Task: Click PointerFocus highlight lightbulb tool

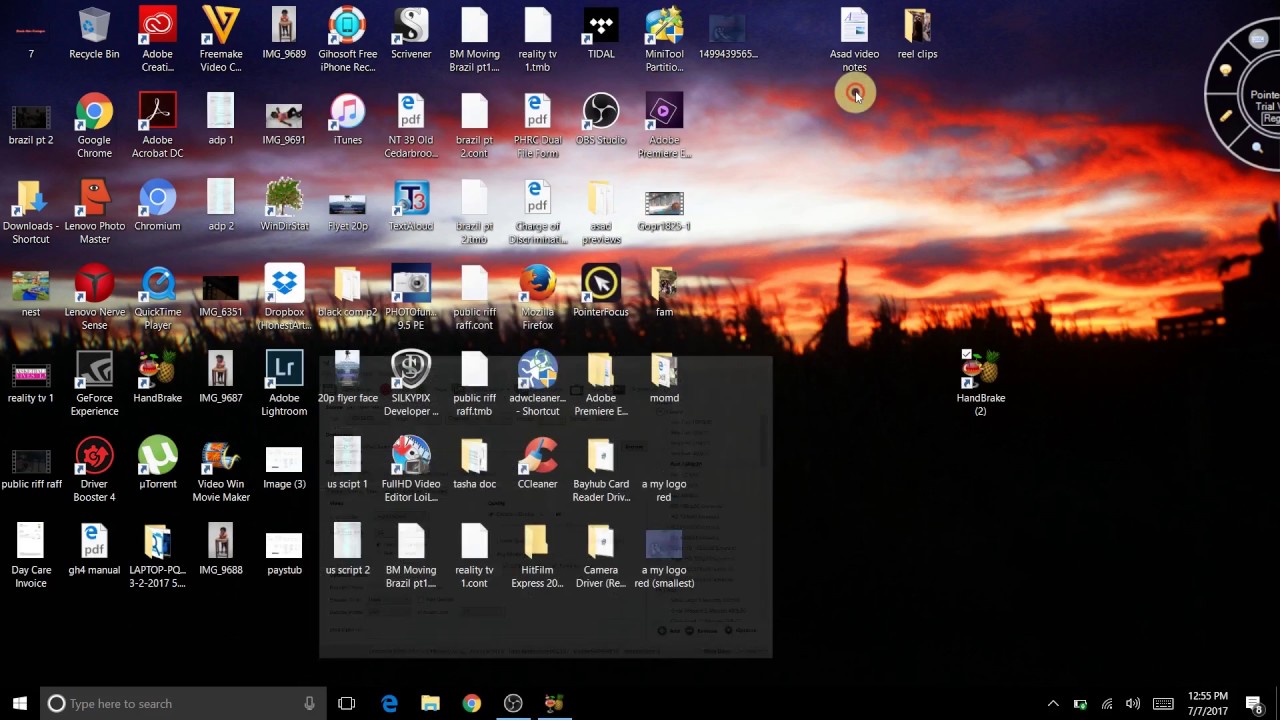Action: click(x=1225, y=70)
